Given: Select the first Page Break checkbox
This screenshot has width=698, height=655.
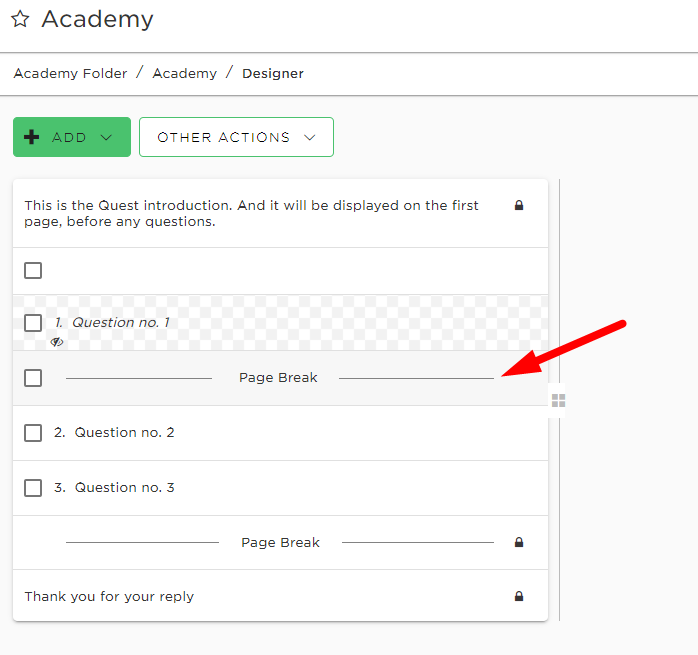Looking at the screenshot, I should pos(33,378).
